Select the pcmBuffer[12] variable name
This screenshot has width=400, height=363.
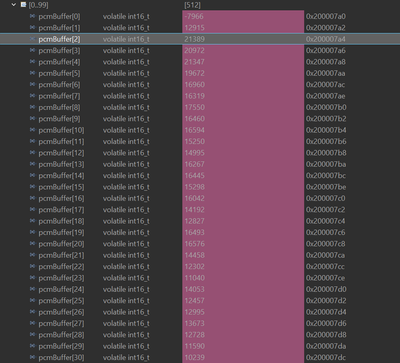[61, 153]
